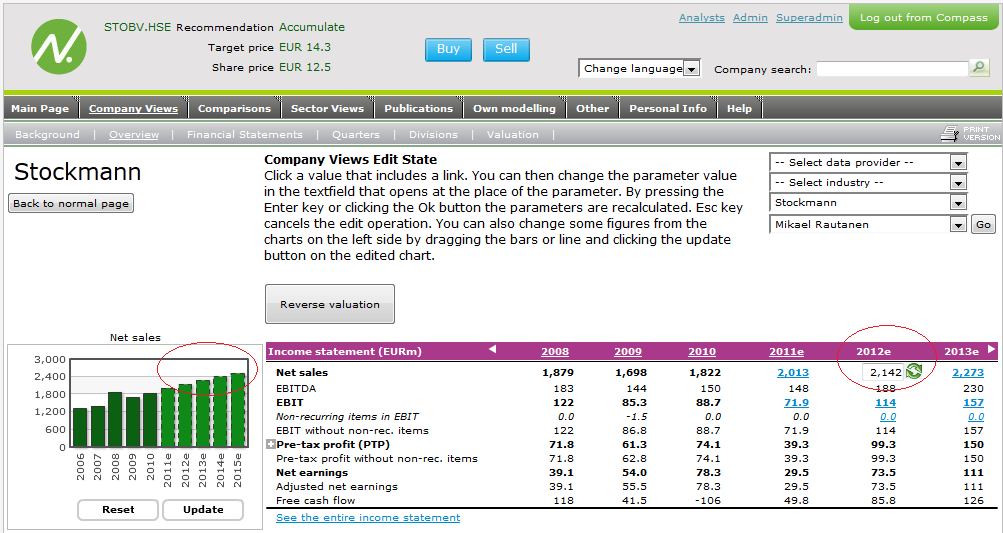Open the Main Page menu

40,108
